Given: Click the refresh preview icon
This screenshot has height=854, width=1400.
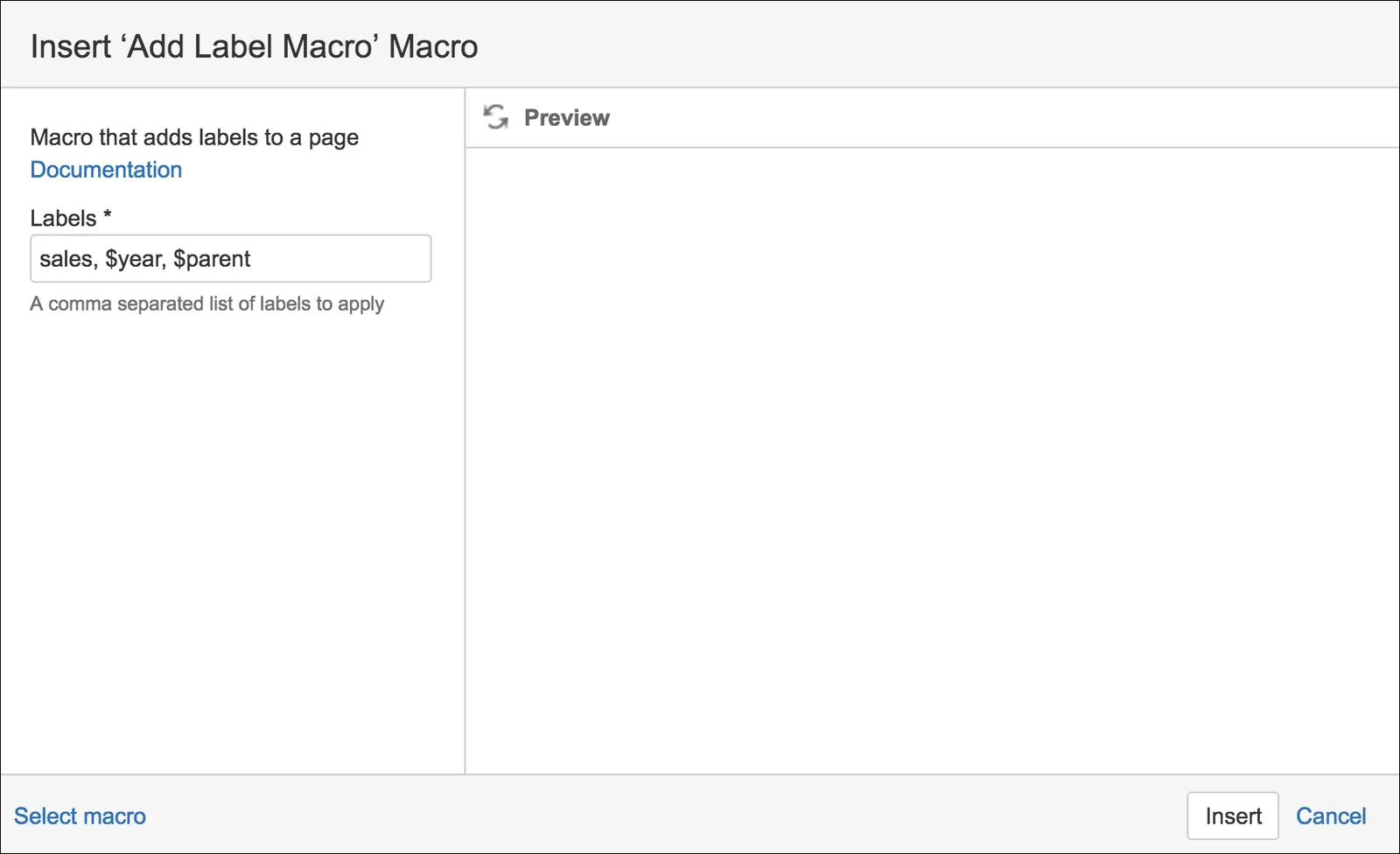Looking at the screenshot, I should coord(496,117).
